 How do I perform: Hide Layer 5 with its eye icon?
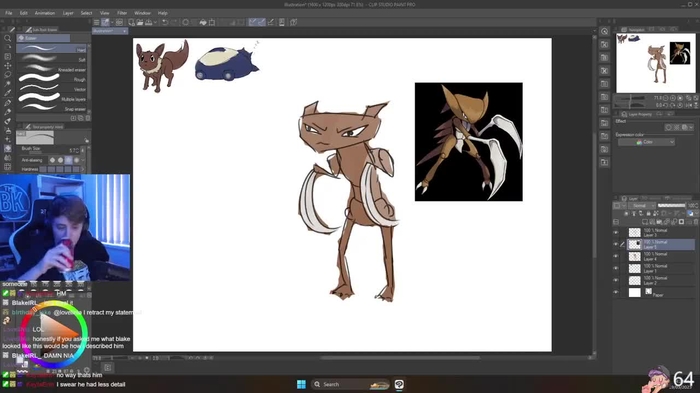tap(616, 244)
